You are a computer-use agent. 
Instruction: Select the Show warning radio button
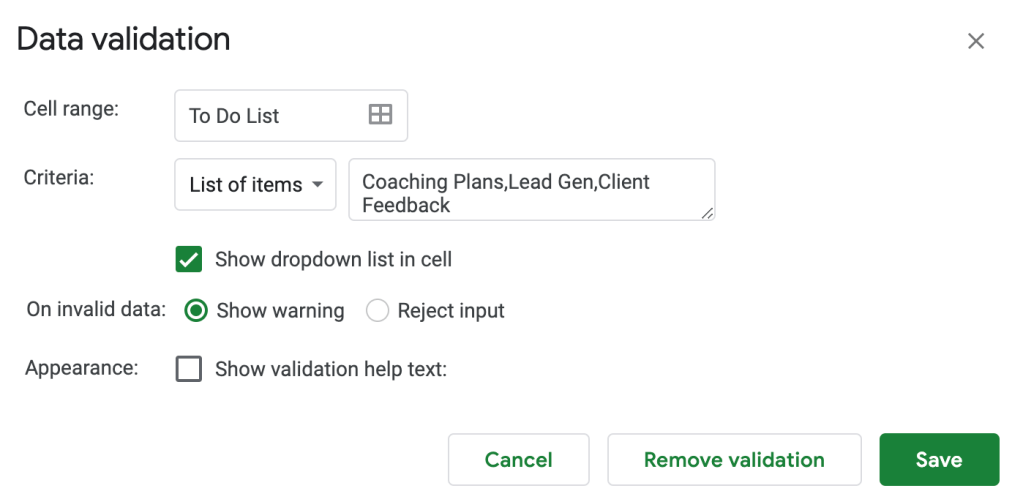[197, 311]
